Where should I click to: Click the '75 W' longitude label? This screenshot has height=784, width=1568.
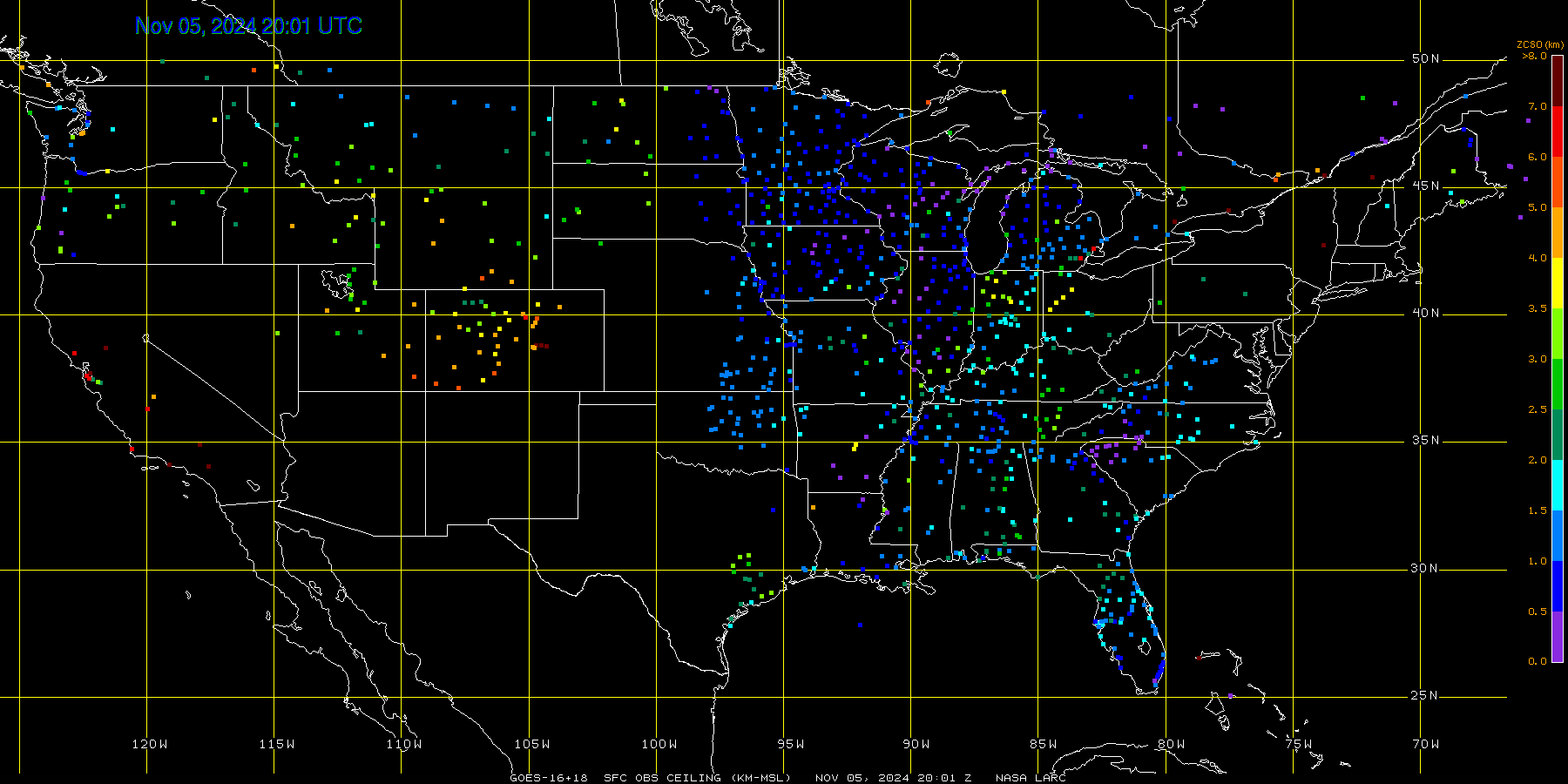point(1299,744)
